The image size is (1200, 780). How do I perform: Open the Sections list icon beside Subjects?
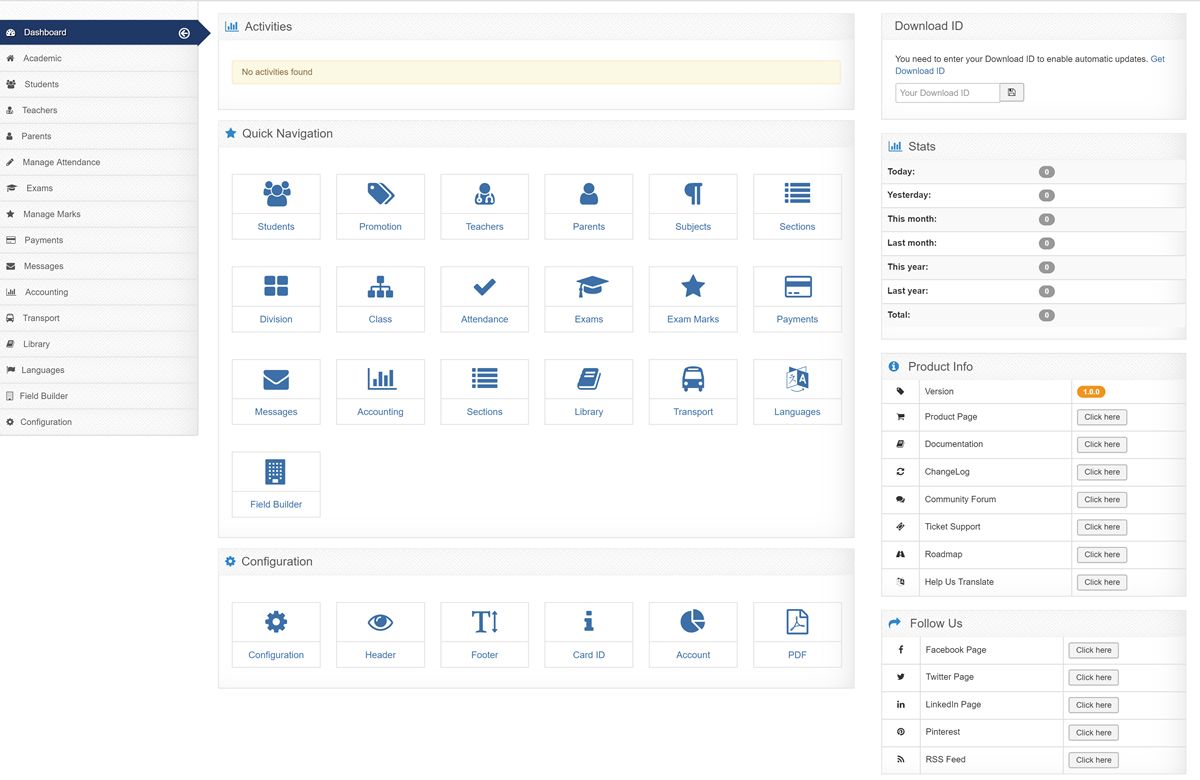coord(797,193)
